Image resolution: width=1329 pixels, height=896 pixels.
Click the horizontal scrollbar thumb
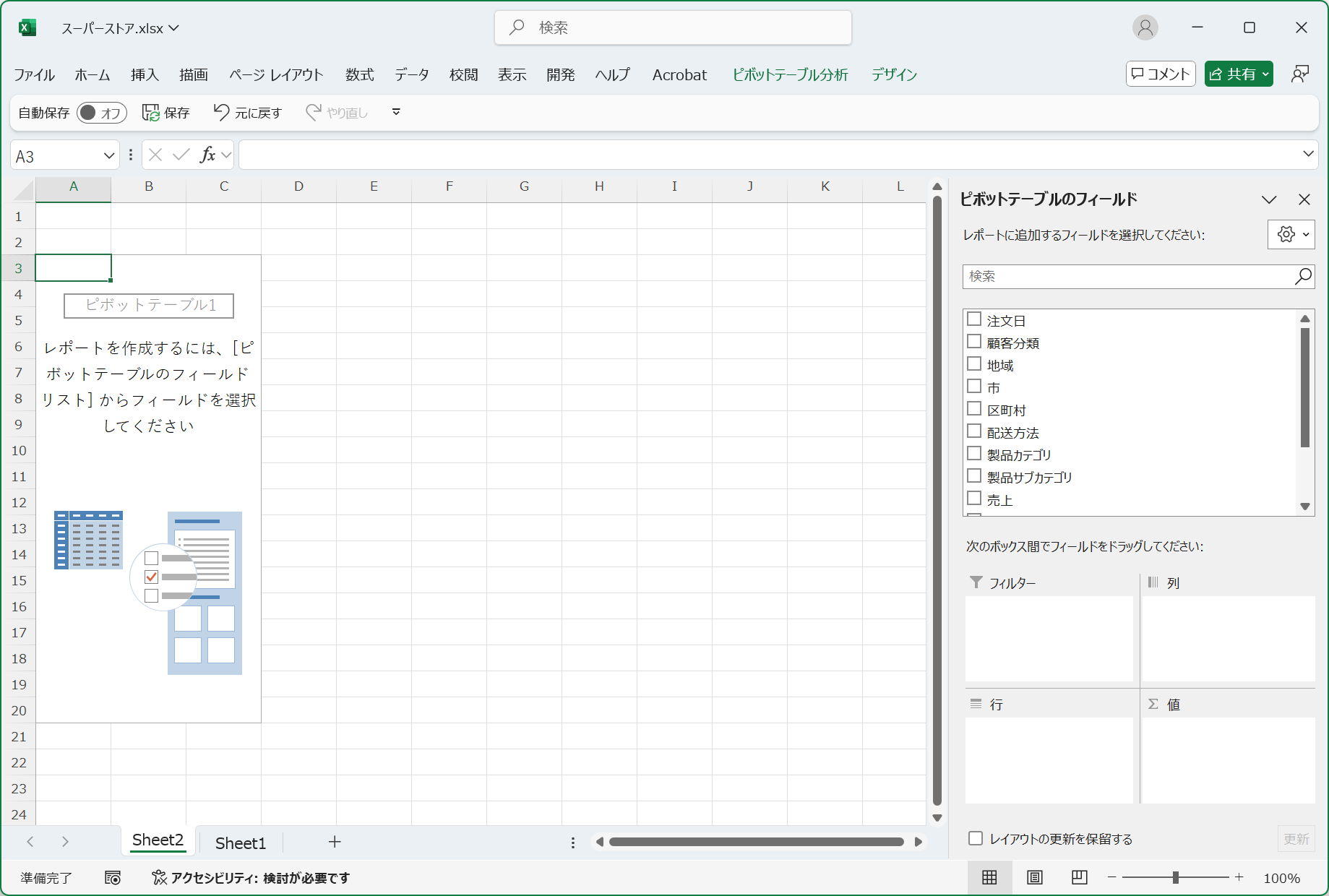click(x=757, y=842)
